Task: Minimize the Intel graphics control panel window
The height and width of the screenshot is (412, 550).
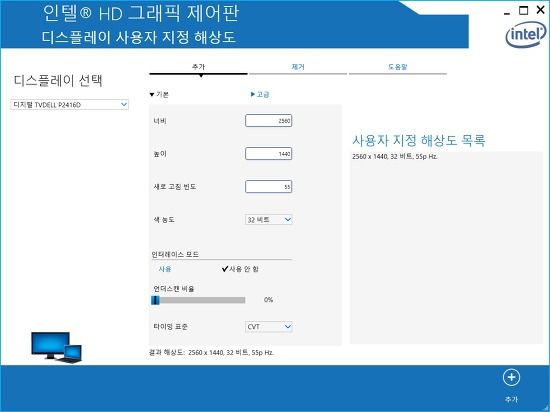Action: [507, 12]
